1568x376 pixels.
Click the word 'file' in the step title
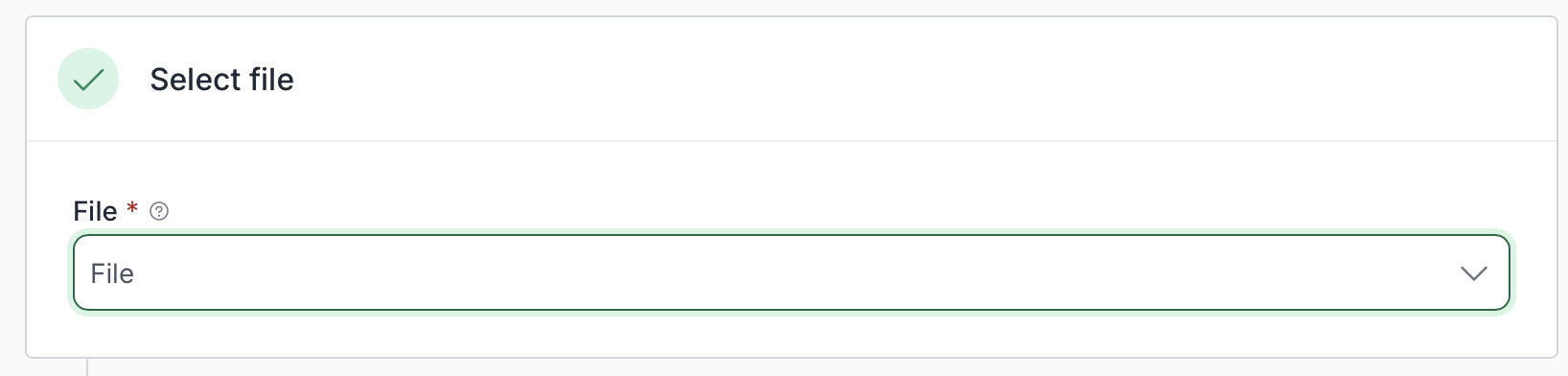click(x=271, y=79)
